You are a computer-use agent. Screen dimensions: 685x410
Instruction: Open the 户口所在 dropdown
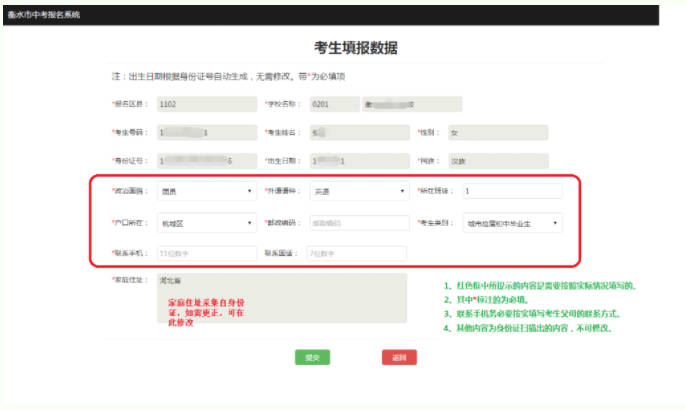click(x=207, y=223)
